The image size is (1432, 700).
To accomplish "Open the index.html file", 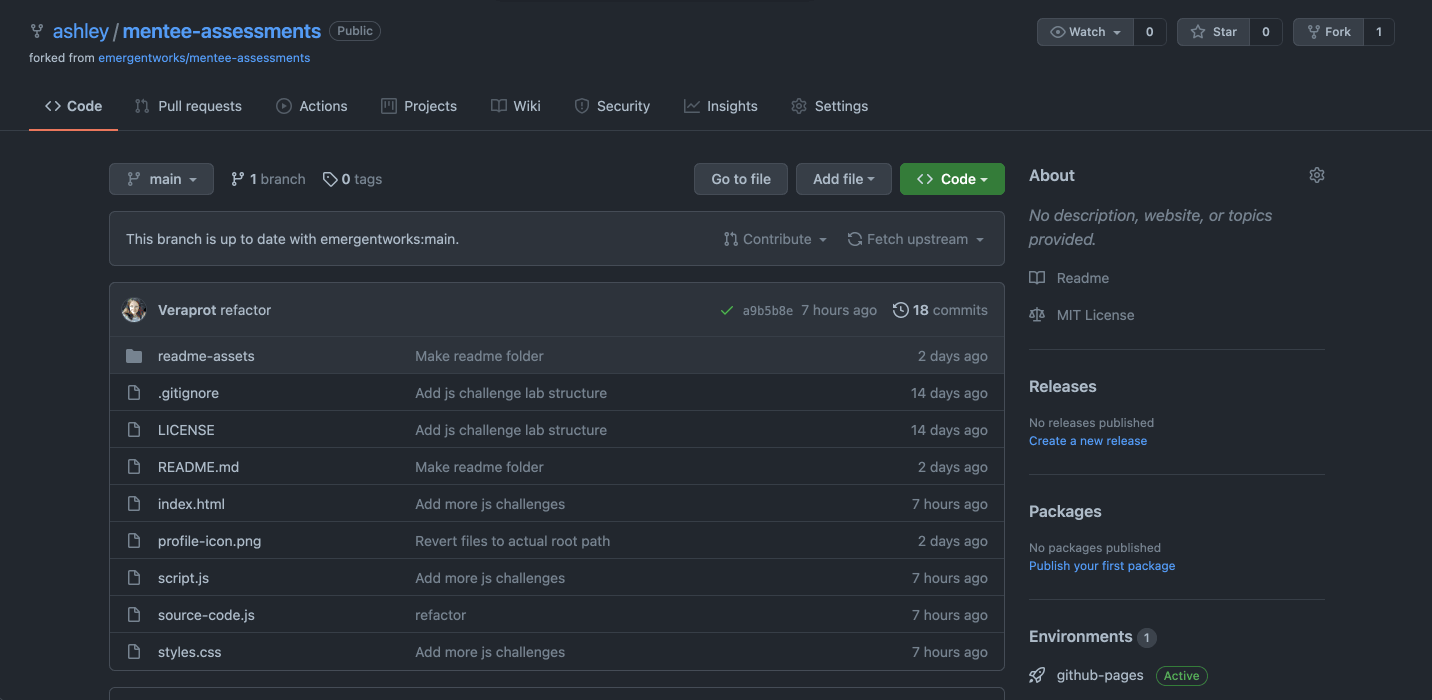I will click(191, 504).
